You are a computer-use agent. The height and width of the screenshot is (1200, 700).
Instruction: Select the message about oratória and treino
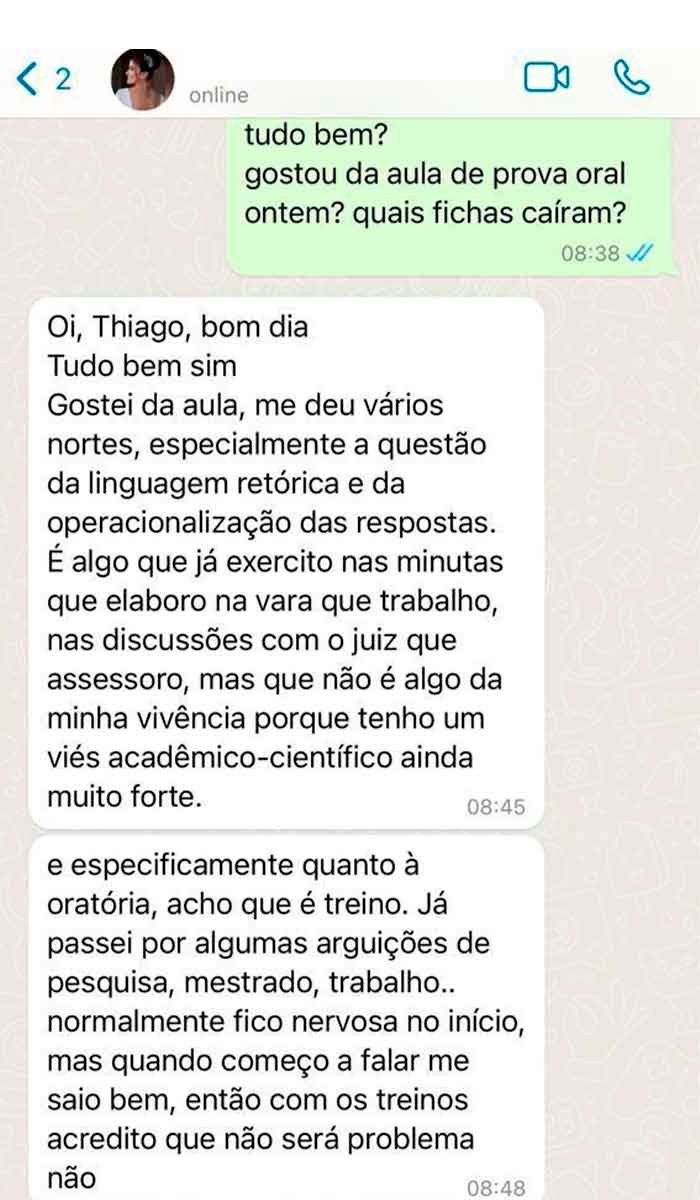click(x=286, y=1018)
